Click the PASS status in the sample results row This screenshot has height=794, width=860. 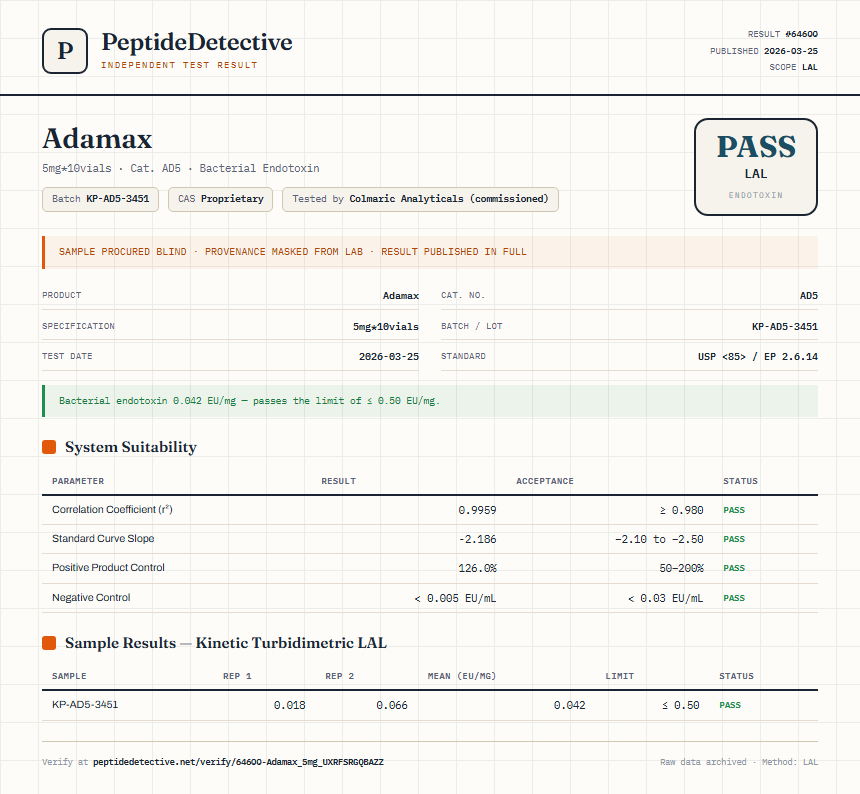coord(730,706)
